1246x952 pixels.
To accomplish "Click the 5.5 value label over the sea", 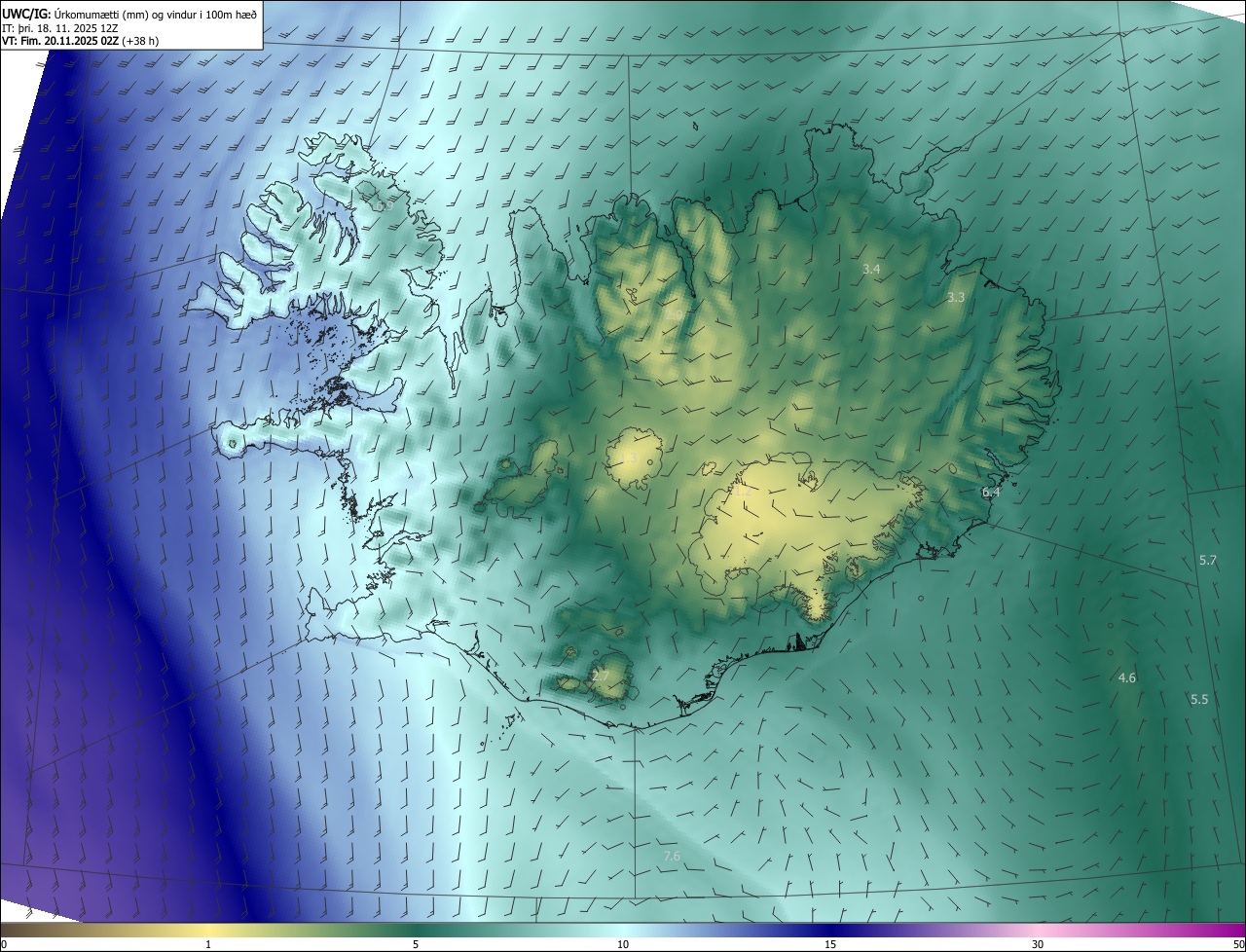I will pyautogui.click(x=1199, y=699).
